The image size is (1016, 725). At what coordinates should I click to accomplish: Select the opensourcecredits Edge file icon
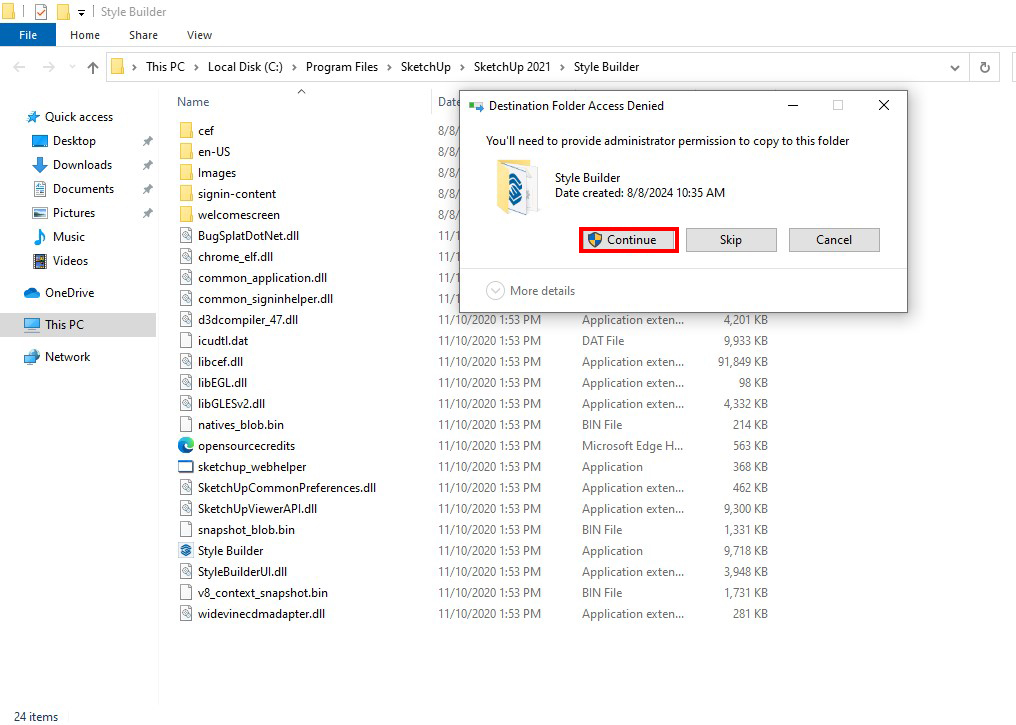tap(186, 446)
